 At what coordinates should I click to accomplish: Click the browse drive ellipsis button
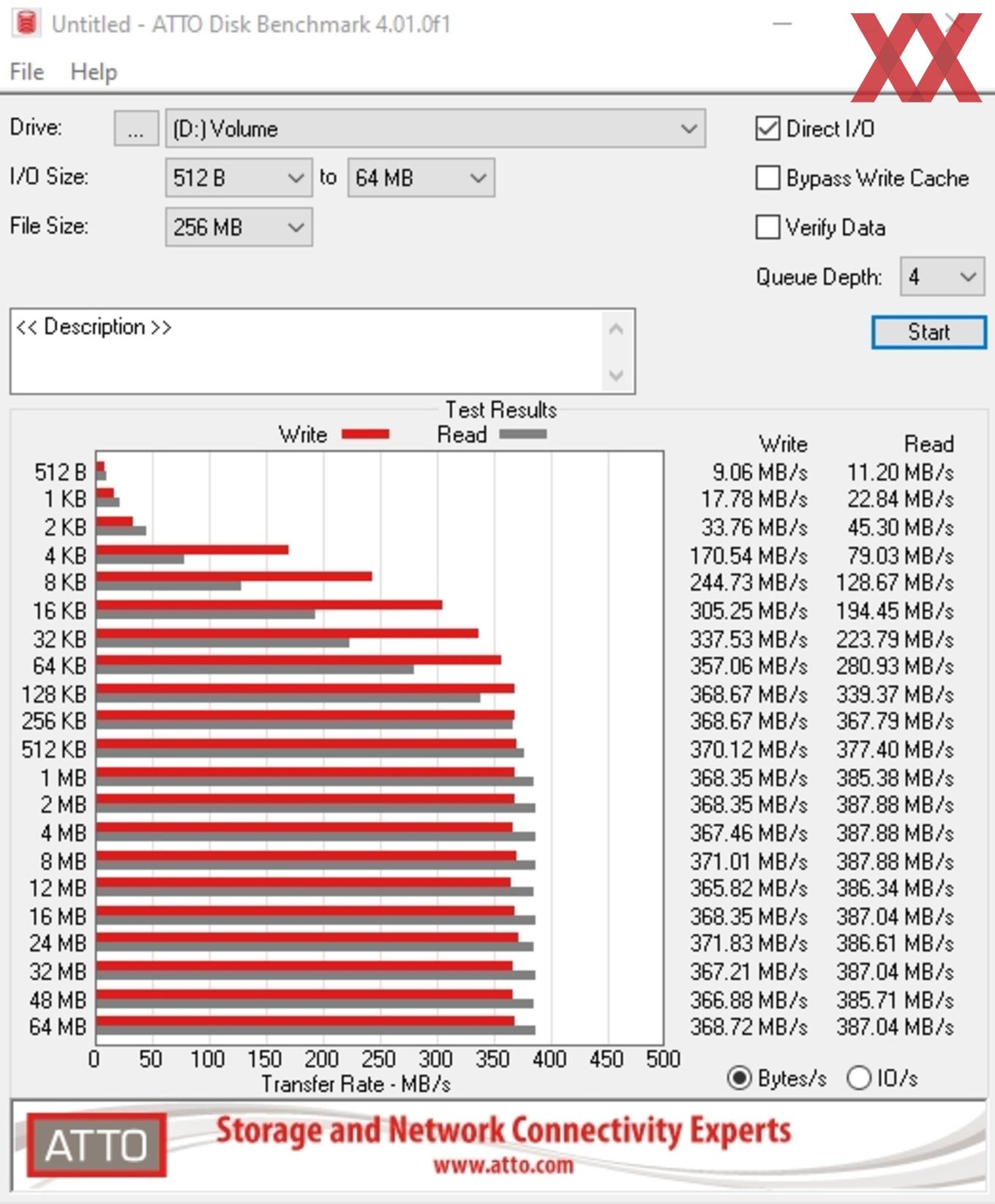point(136,129)
